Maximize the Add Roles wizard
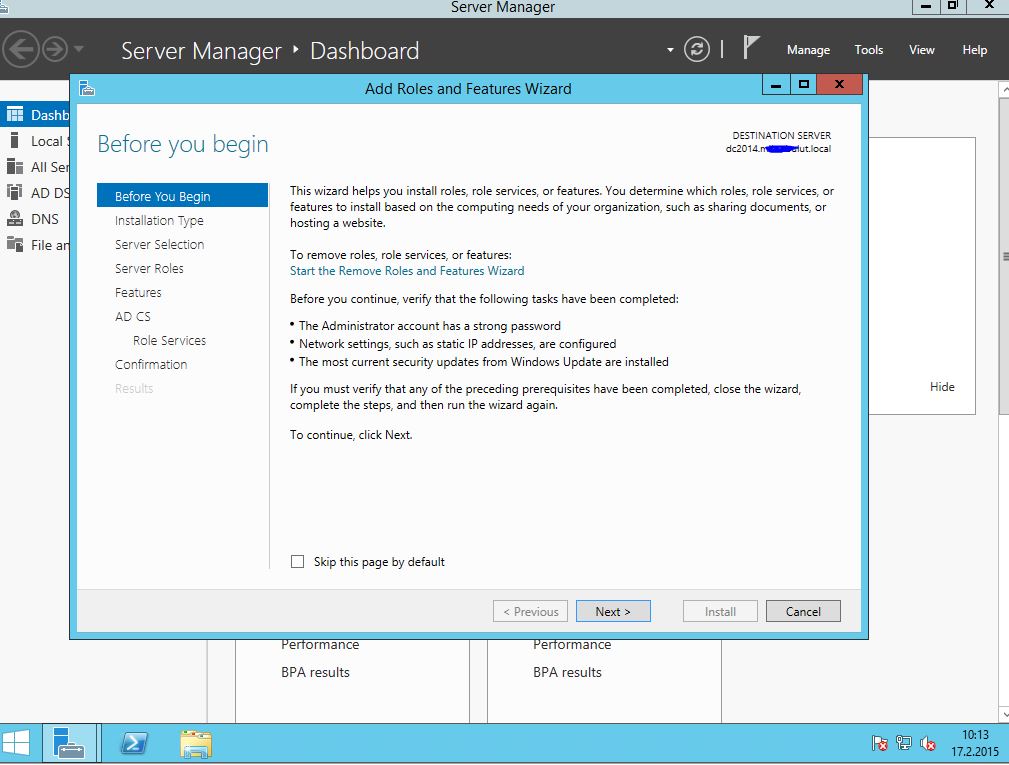 (803, 85)
